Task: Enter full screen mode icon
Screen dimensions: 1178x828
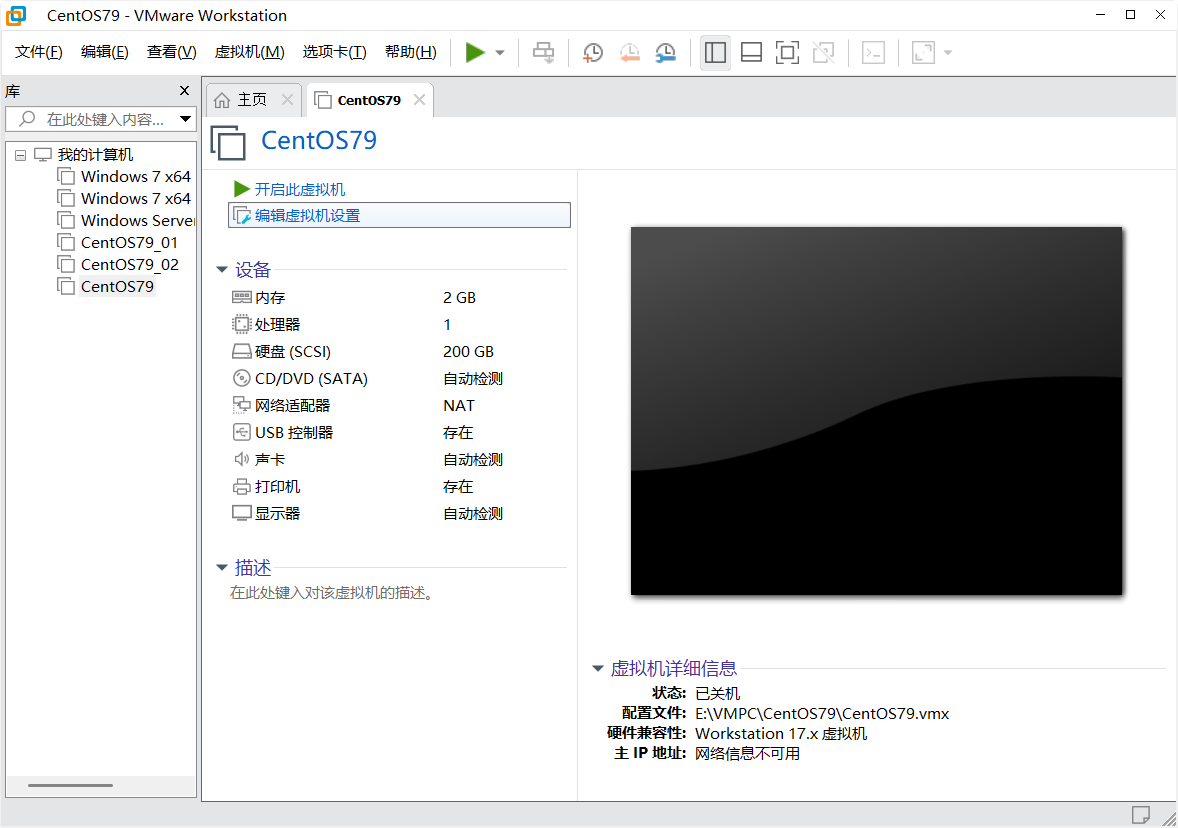Action: [787, 53]
